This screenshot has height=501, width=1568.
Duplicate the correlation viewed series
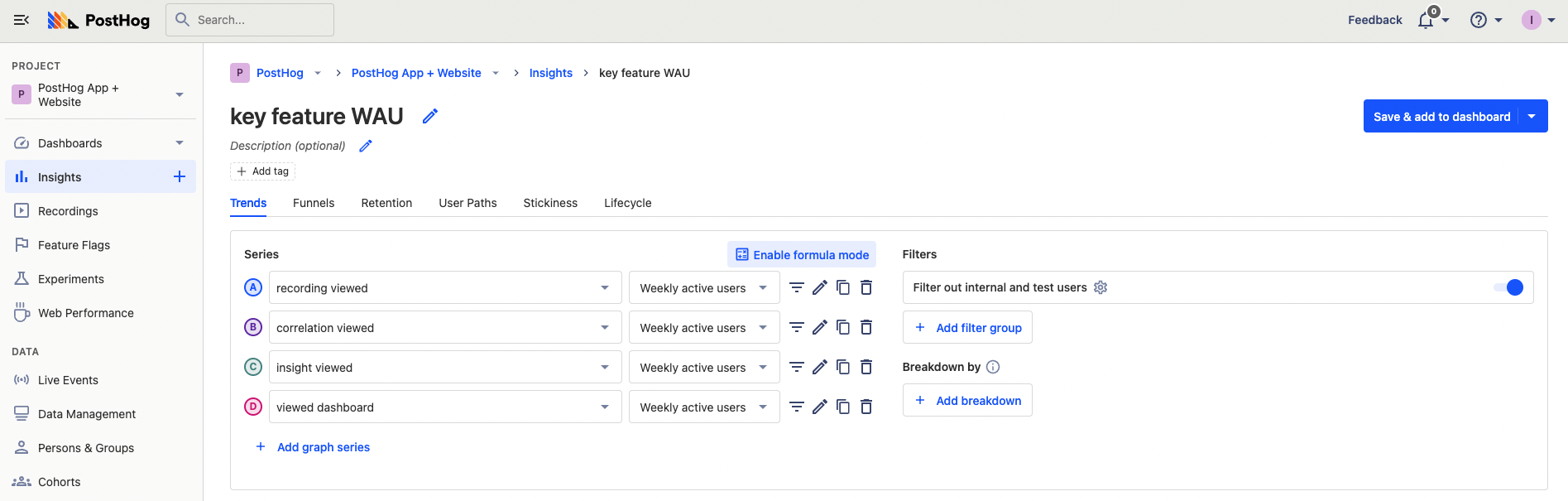click(x=843, y=327)
